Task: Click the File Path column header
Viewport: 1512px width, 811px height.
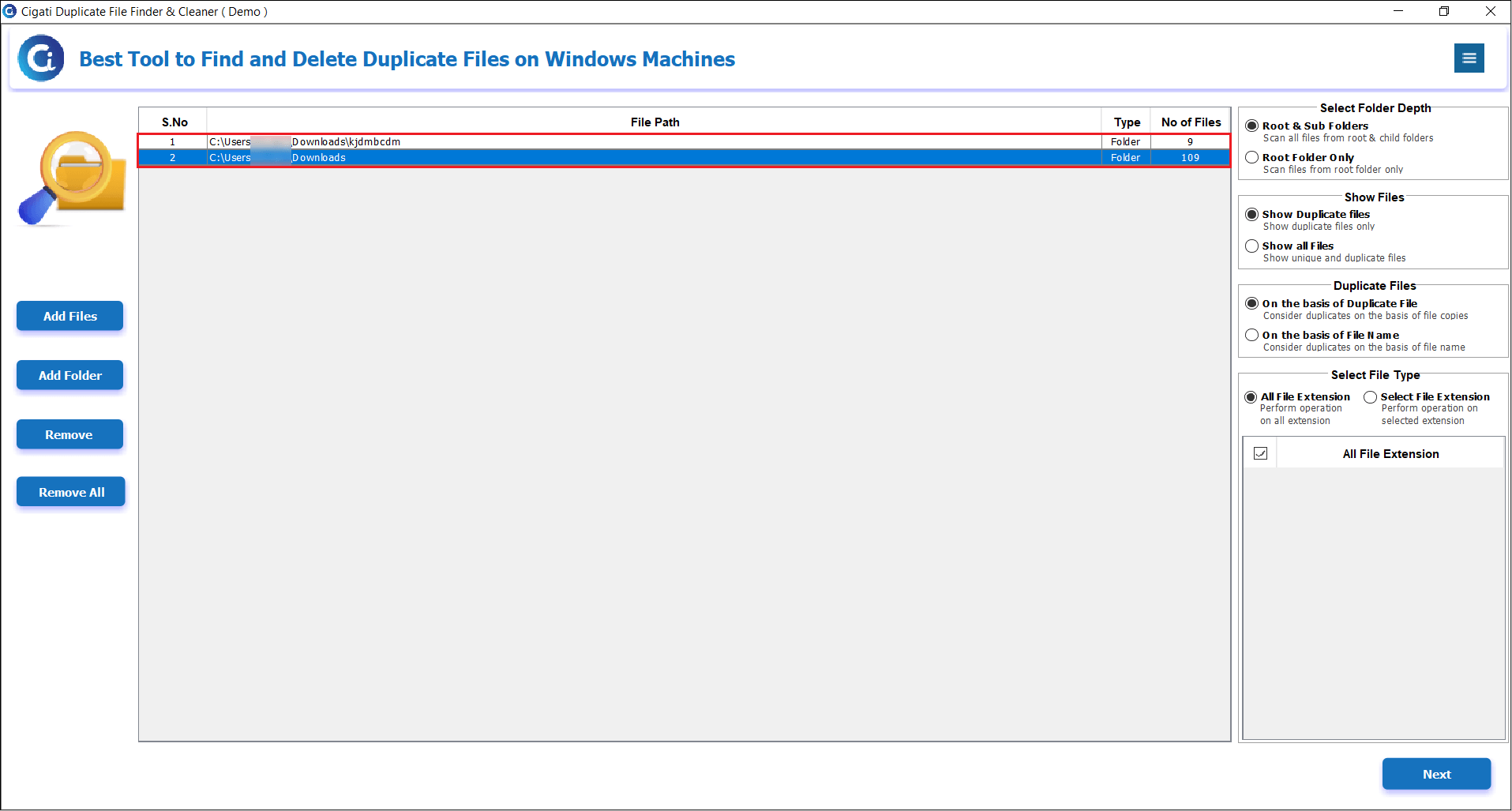Action: coord(655,122)
